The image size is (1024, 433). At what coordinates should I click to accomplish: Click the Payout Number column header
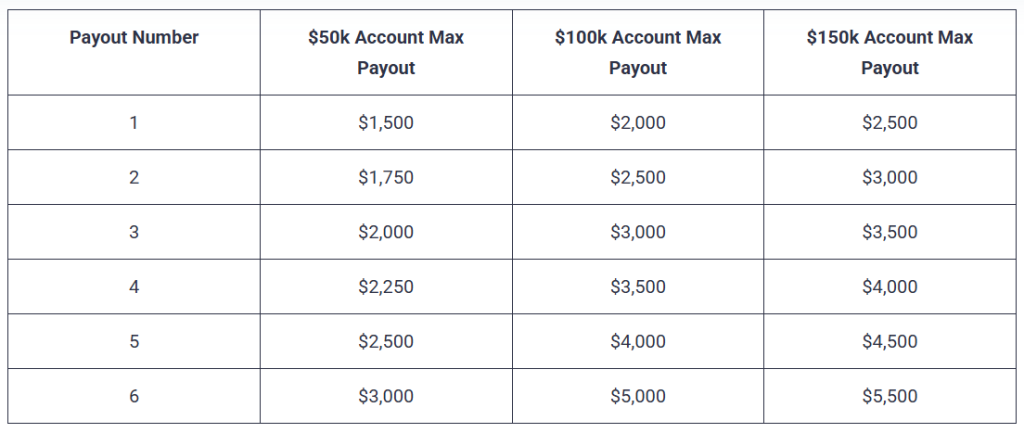(134, 38)
